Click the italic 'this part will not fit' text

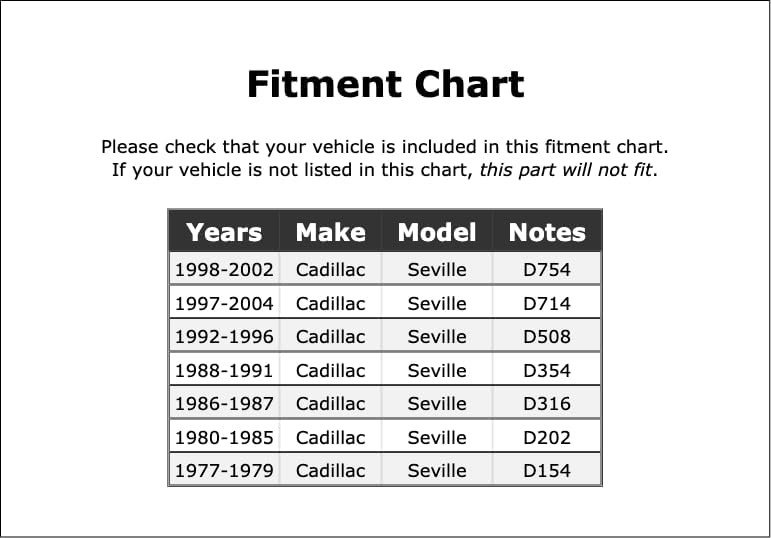point(566,170)
